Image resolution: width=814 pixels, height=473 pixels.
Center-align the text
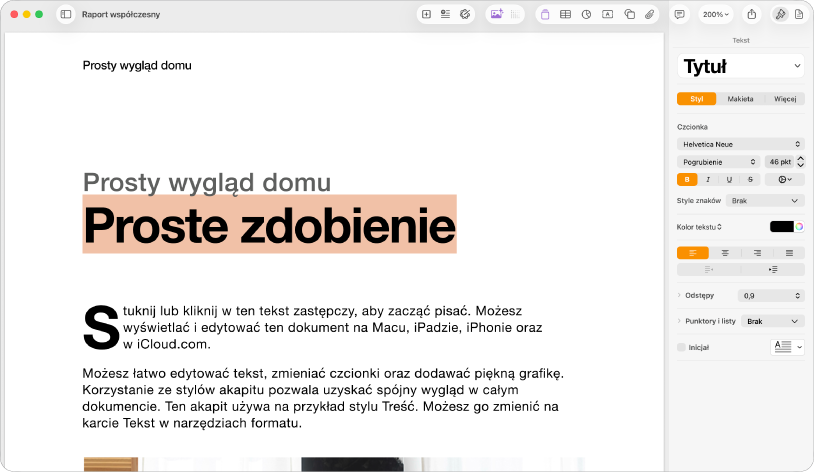[725, 253]
